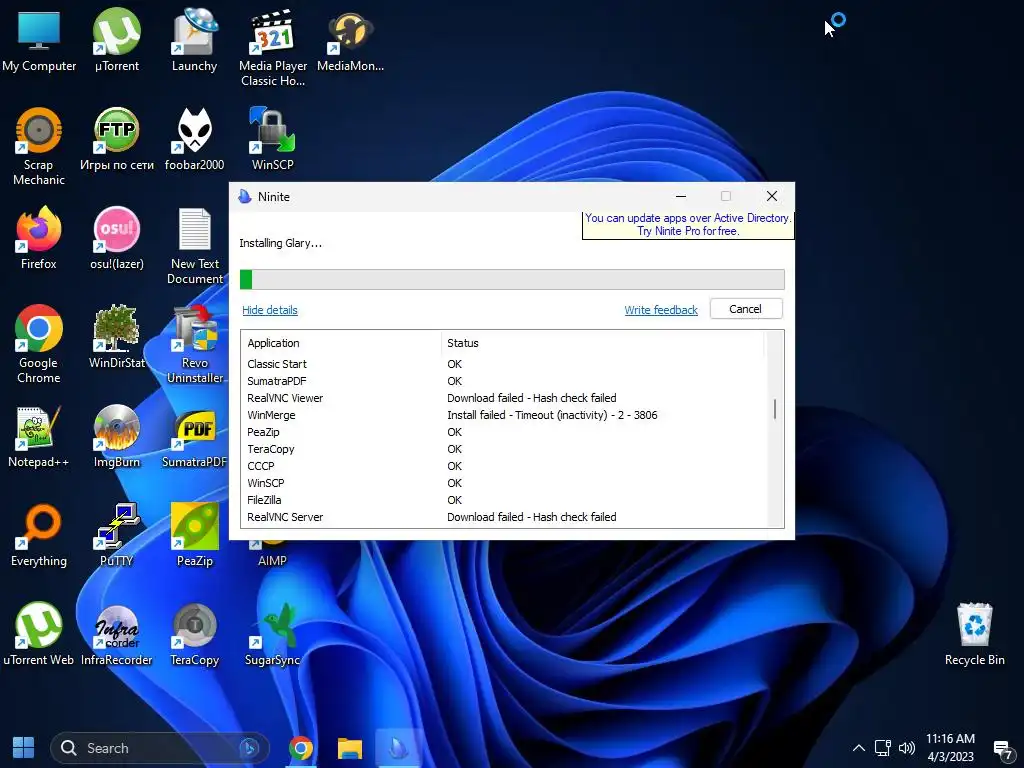Select the New Text Document file

(195, 247)
